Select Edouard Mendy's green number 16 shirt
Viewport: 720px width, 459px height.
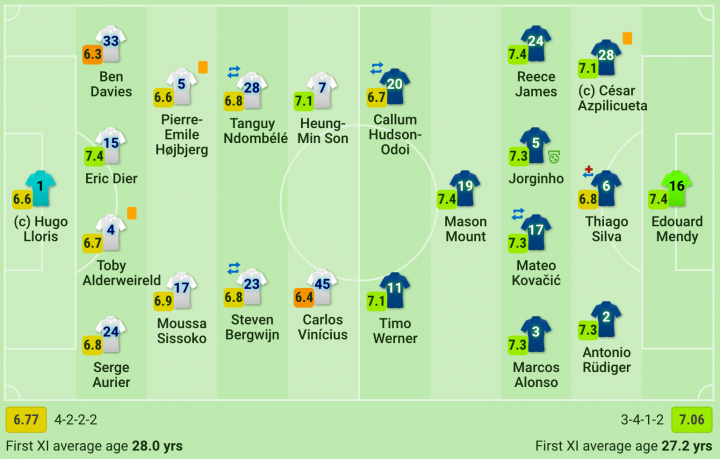676,188
